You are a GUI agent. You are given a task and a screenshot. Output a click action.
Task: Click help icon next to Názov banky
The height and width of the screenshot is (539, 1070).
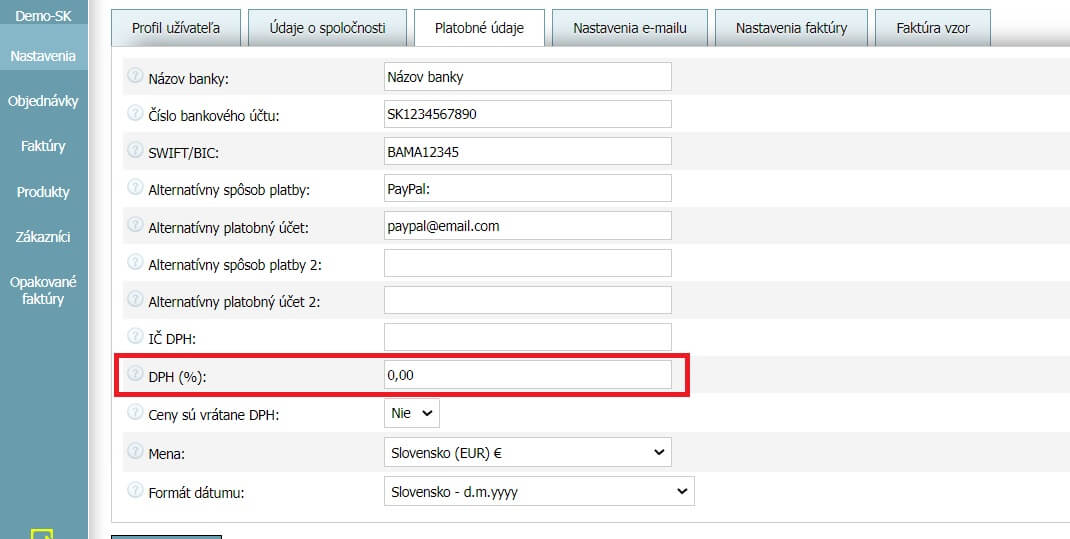coord(135,76)
